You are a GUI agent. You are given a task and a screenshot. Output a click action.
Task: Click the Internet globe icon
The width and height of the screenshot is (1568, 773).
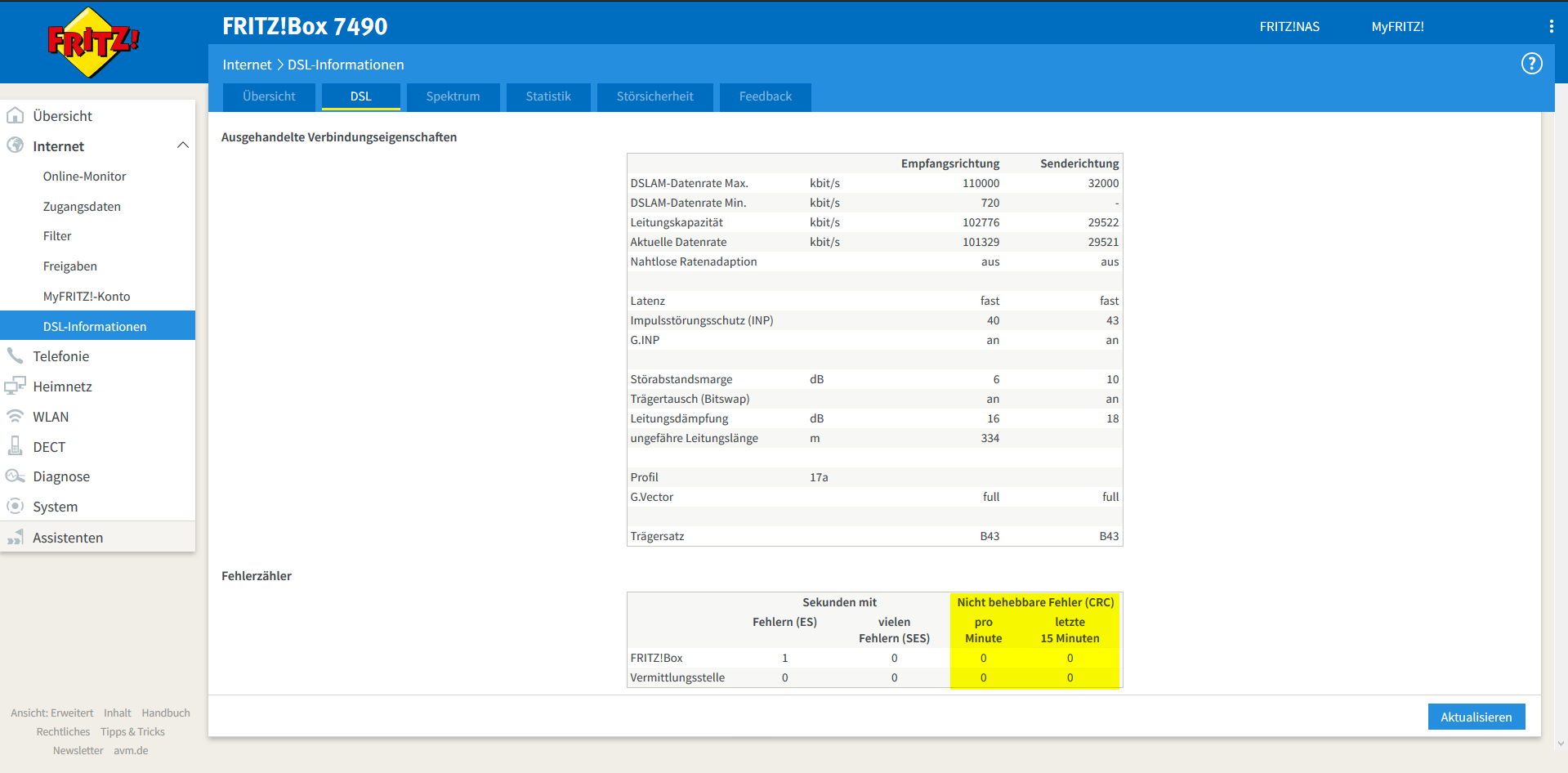point(16,145)
